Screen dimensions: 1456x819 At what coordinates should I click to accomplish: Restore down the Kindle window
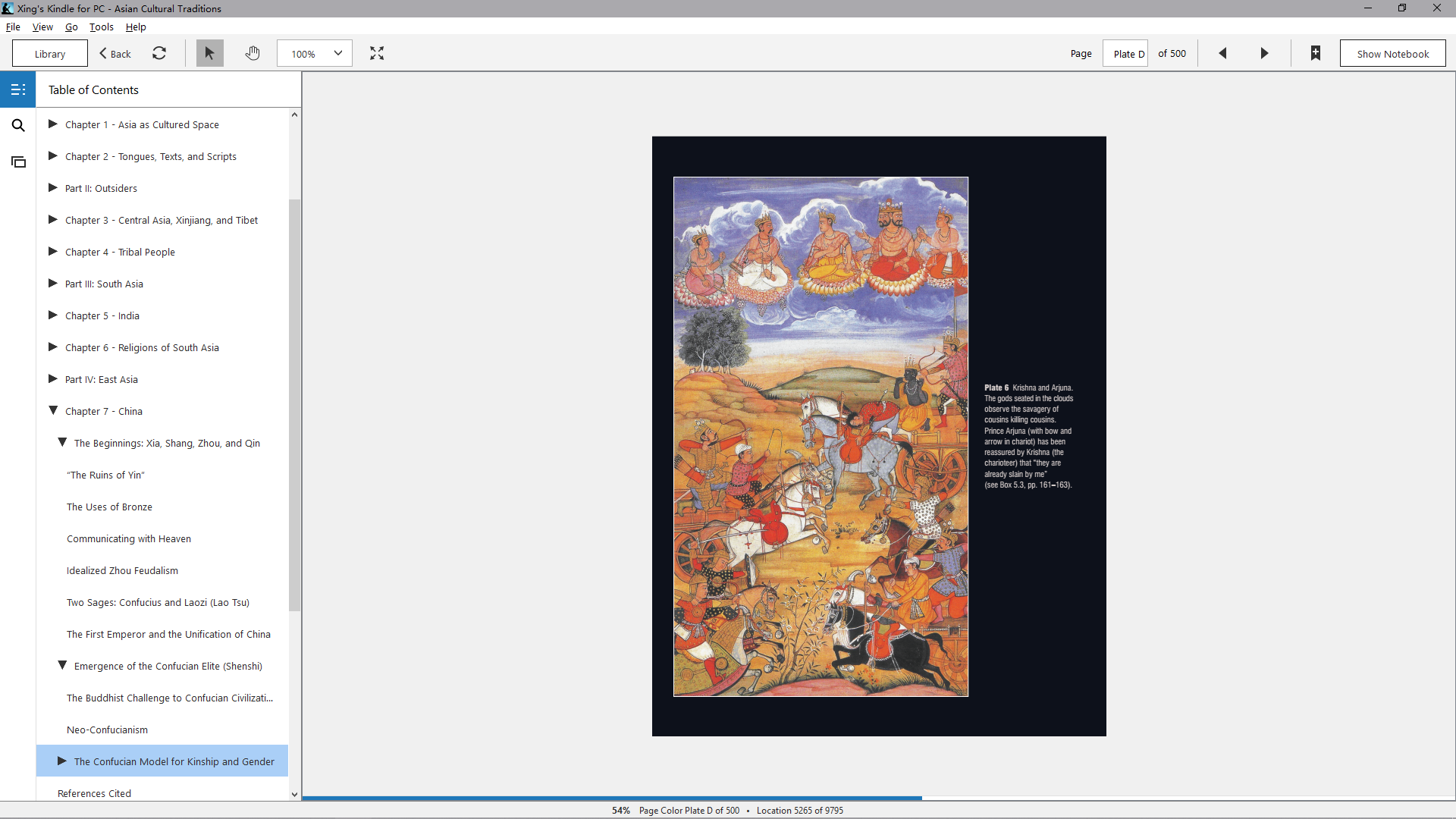pos(1402,8)
